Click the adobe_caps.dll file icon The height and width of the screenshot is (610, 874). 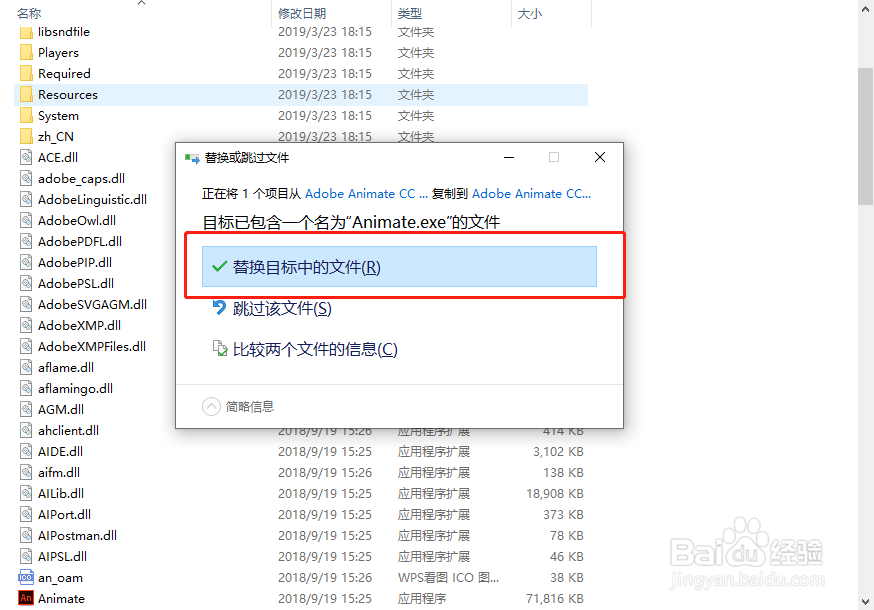26,178
